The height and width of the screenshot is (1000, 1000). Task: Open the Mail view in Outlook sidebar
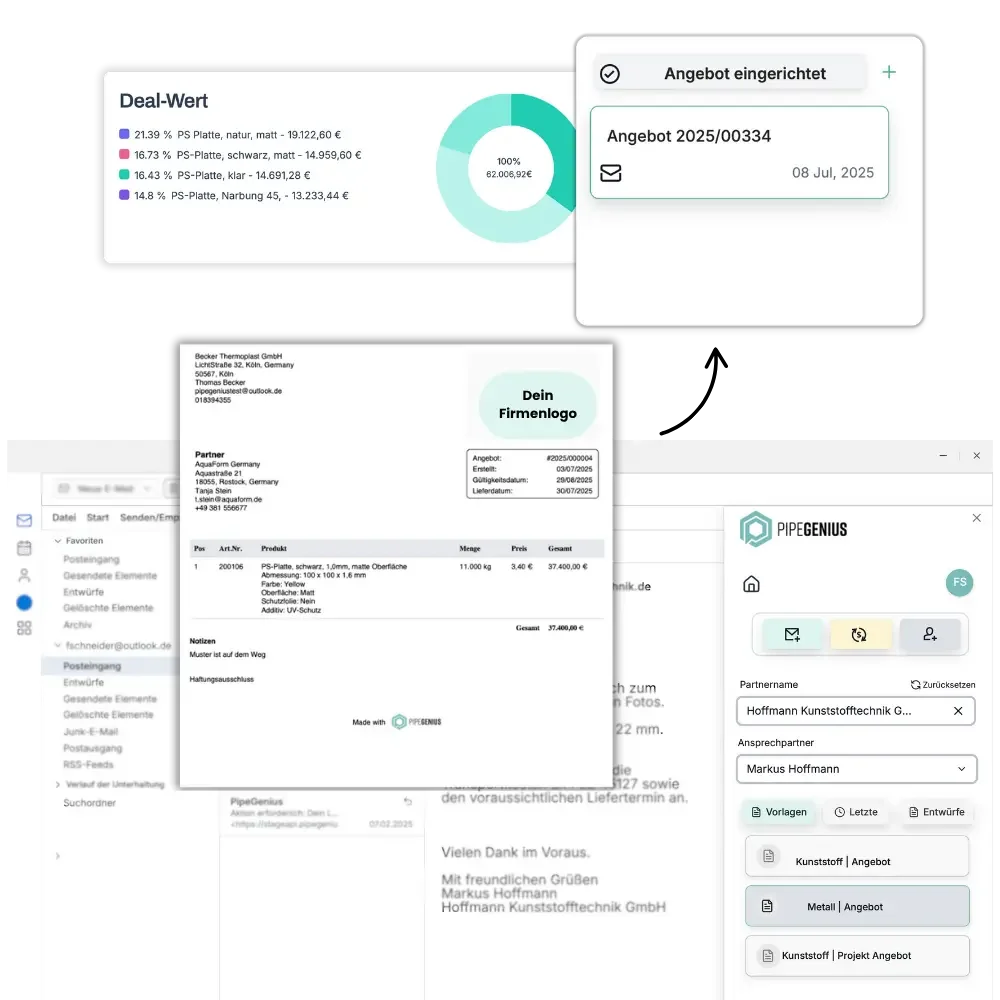pos(24,520)
